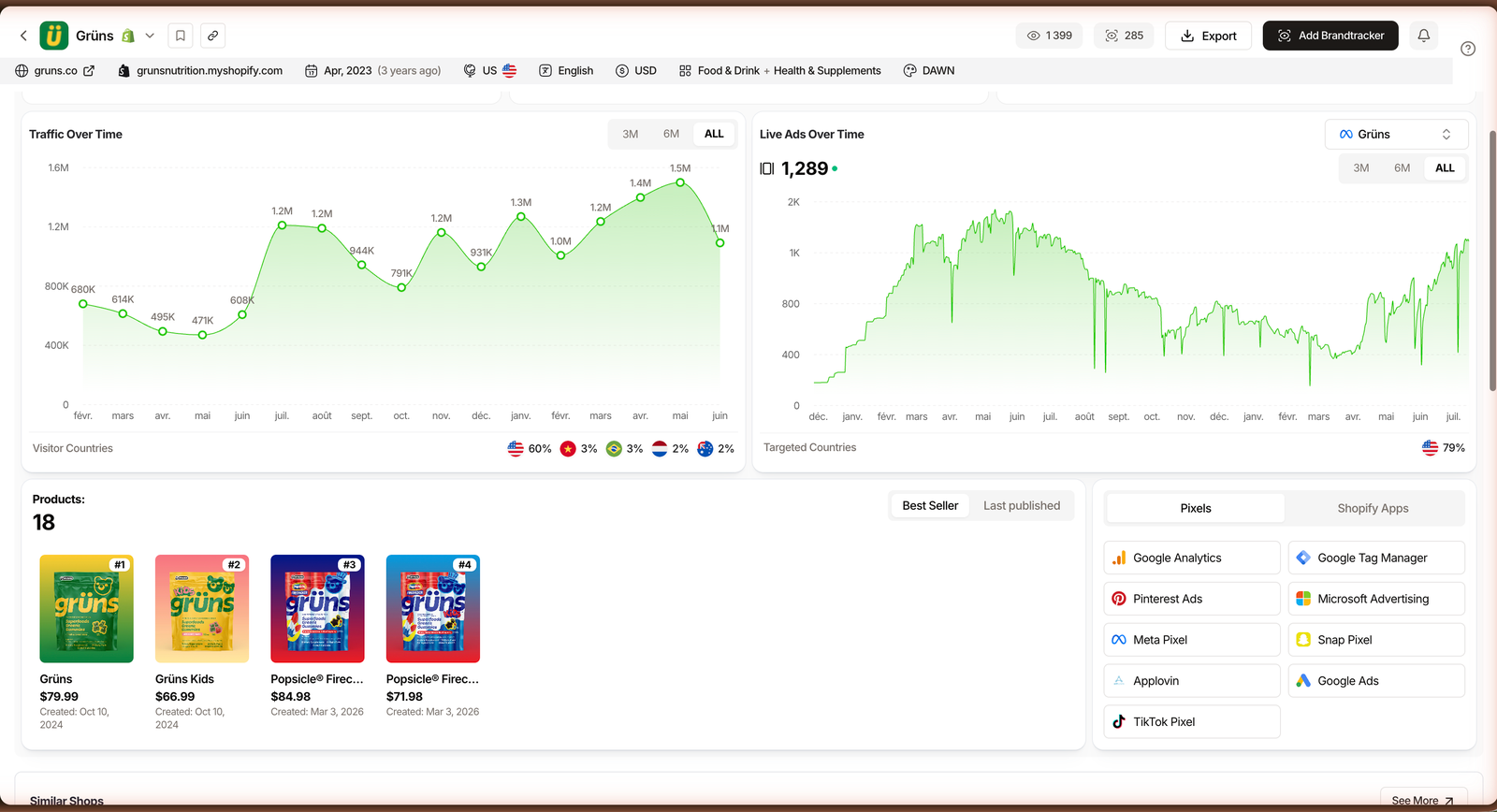
Task: Select ALL range on Traffic Over Time
Action: pyautogui.click(x=714, y=134)
